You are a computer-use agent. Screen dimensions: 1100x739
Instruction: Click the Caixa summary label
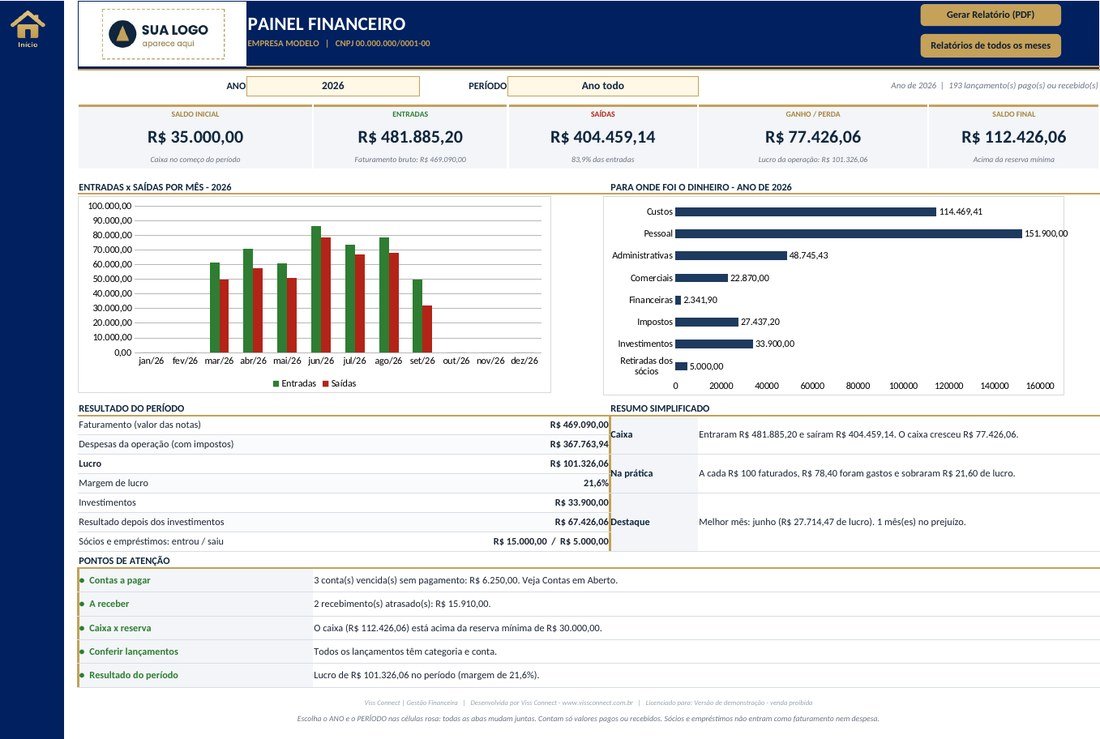tap(622, 434)
